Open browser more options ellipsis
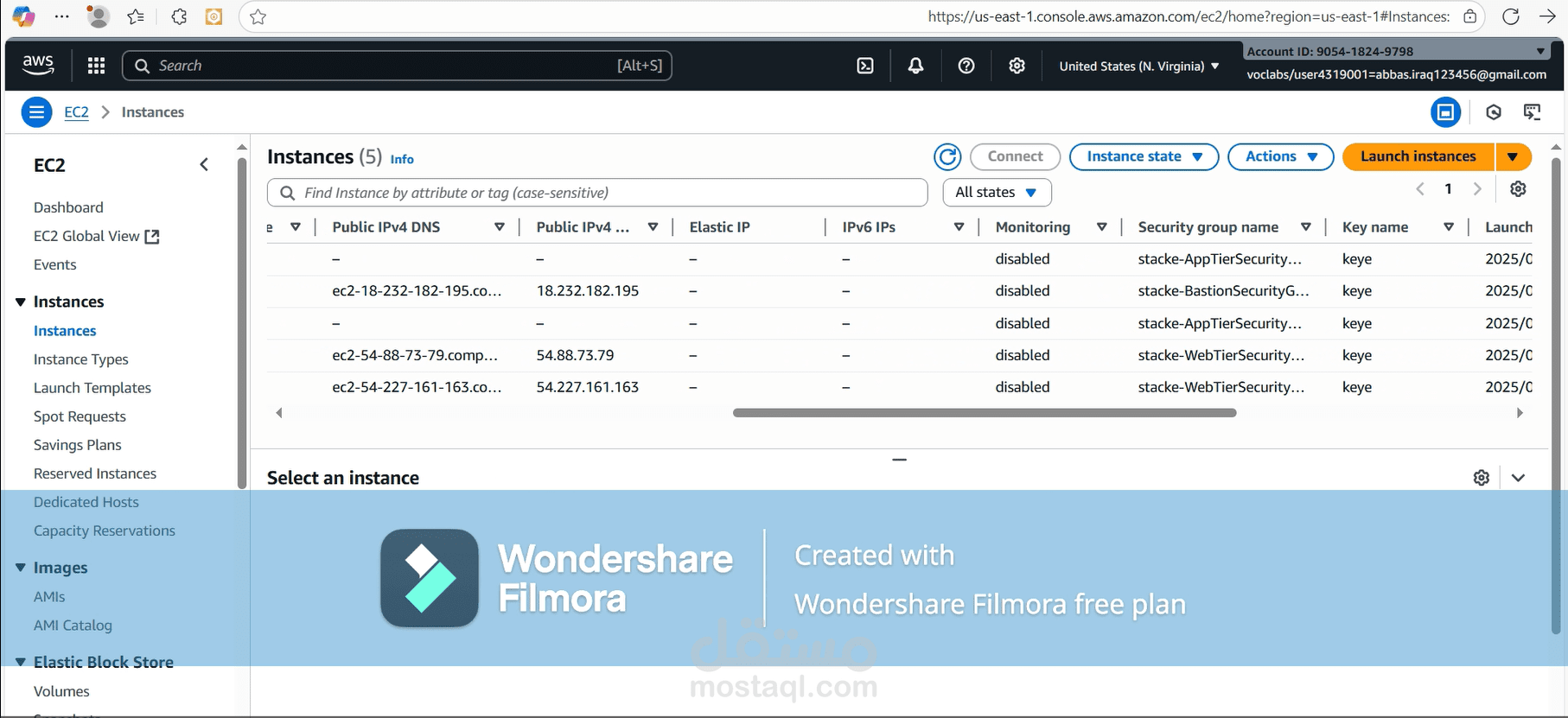This screenshot has width=1568, height=718. point(62,16)
